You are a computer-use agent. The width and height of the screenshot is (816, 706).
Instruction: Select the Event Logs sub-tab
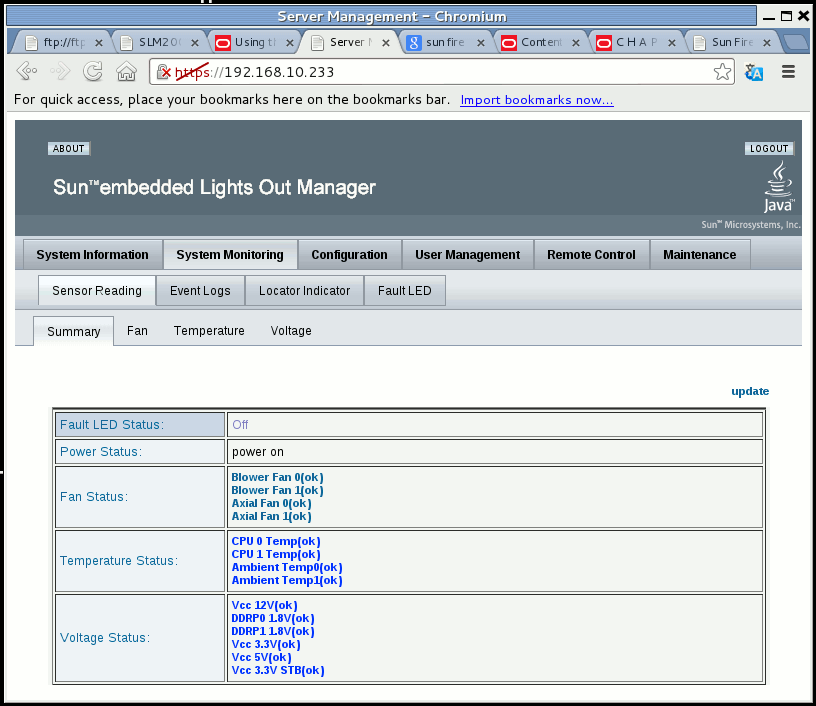200,291
